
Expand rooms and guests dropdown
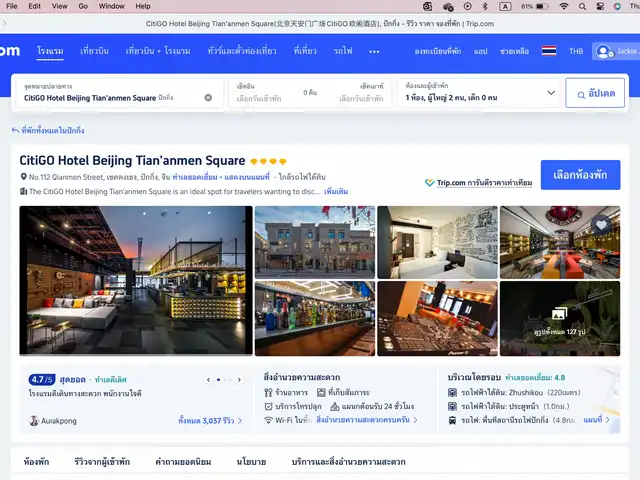(x=550, y=93)
